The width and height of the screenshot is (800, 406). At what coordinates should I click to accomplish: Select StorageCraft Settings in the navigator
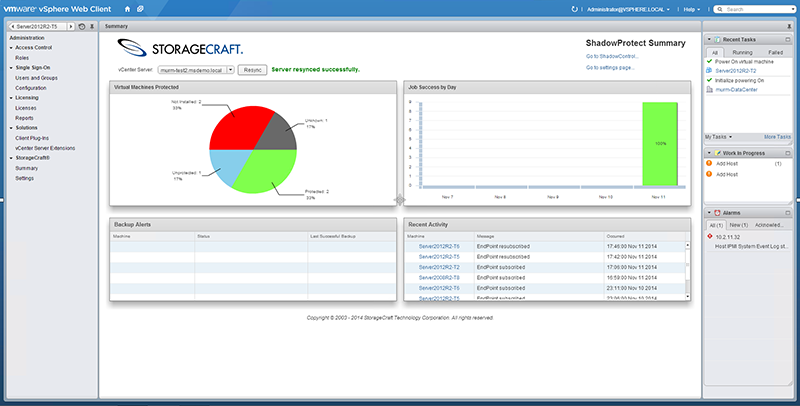(x=24, y=179)
